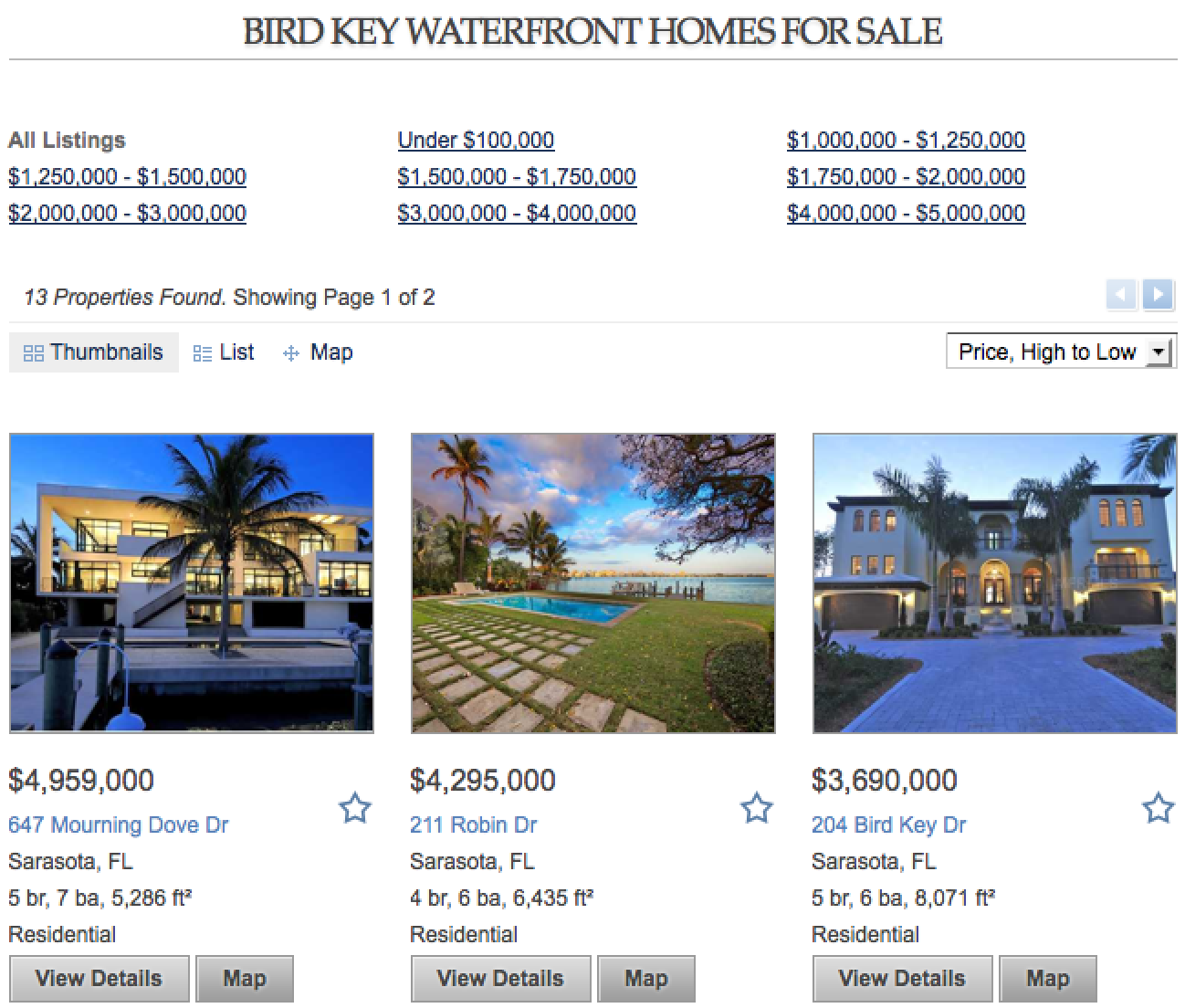Go to next results page arrow
1185x1008 pixels.
pos(1158,295)
